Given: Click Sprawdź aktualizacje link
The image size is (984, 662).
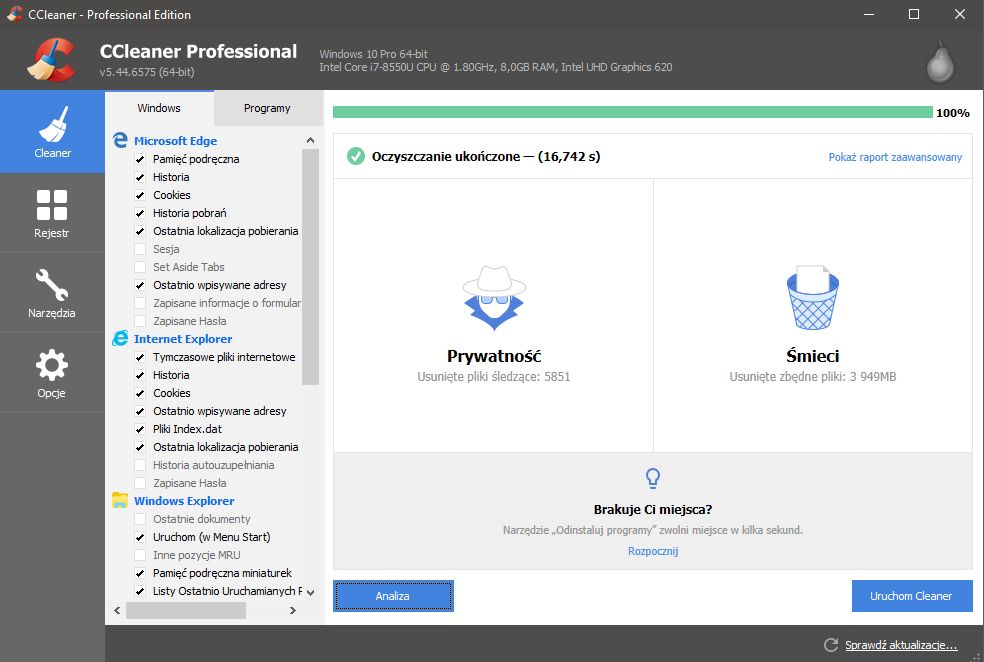Looking at the screenshot, I should pyautogui.click(x=901, y=645).
